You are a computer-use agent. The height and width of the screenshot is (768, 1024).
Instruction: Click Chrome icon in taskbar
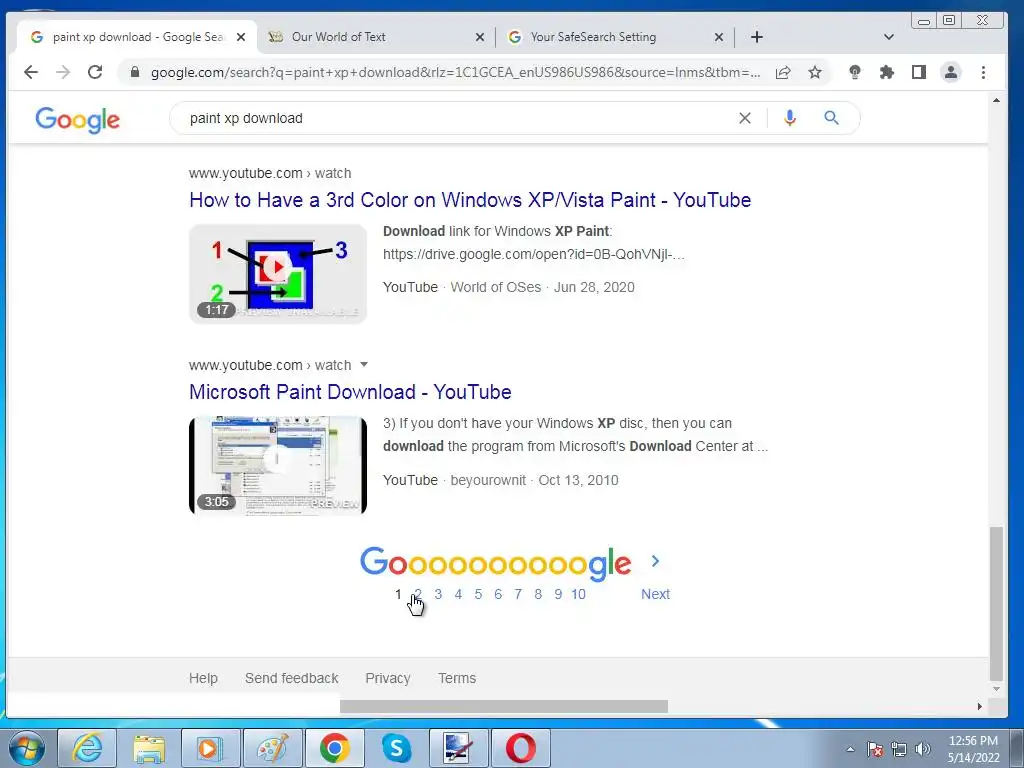(334, 748)
